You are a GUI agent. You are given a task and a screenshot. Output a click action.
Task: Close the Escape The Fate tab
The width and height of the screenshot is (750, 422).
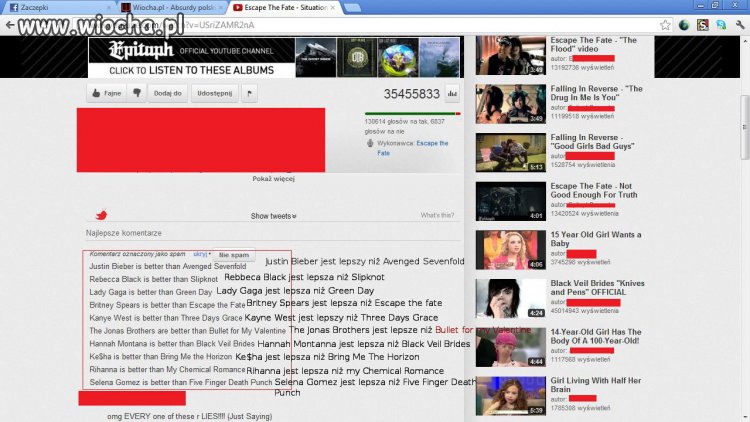click(x=332, y=8)
